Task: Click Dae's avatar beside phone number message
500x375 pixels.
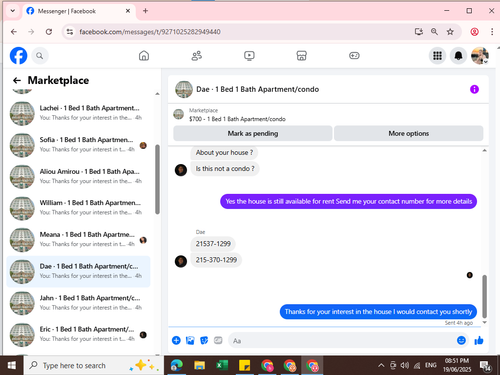Action: point(181,261)
